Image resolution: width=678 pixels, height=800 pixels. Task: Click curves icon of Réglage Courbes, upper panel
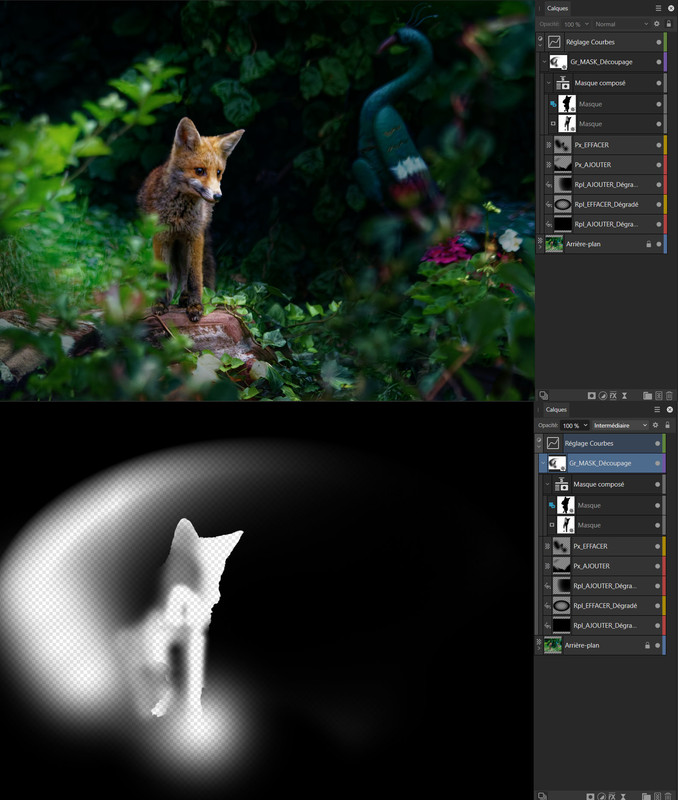click(x=554, y=42)
